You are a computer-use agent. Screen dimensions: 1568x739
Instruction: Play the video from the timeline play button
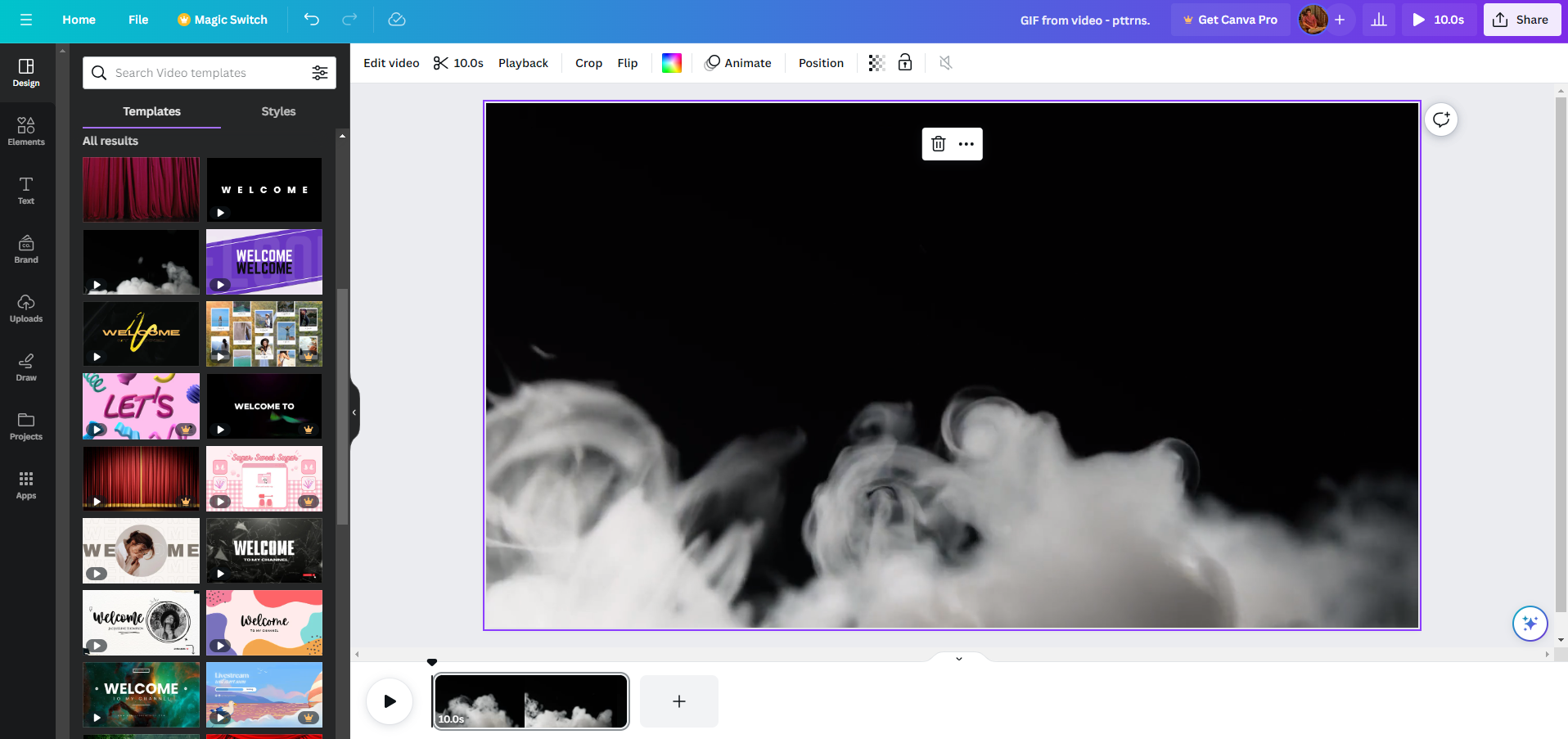coord(390,701)
